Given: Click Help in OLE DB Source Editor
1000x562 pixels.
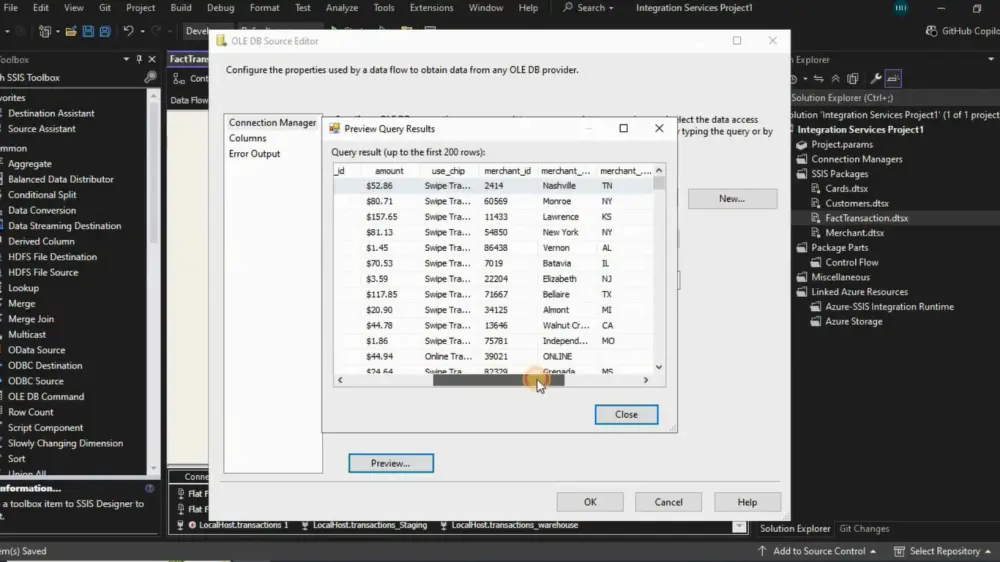Looking at the screenshot, I should tap(747, 502).
